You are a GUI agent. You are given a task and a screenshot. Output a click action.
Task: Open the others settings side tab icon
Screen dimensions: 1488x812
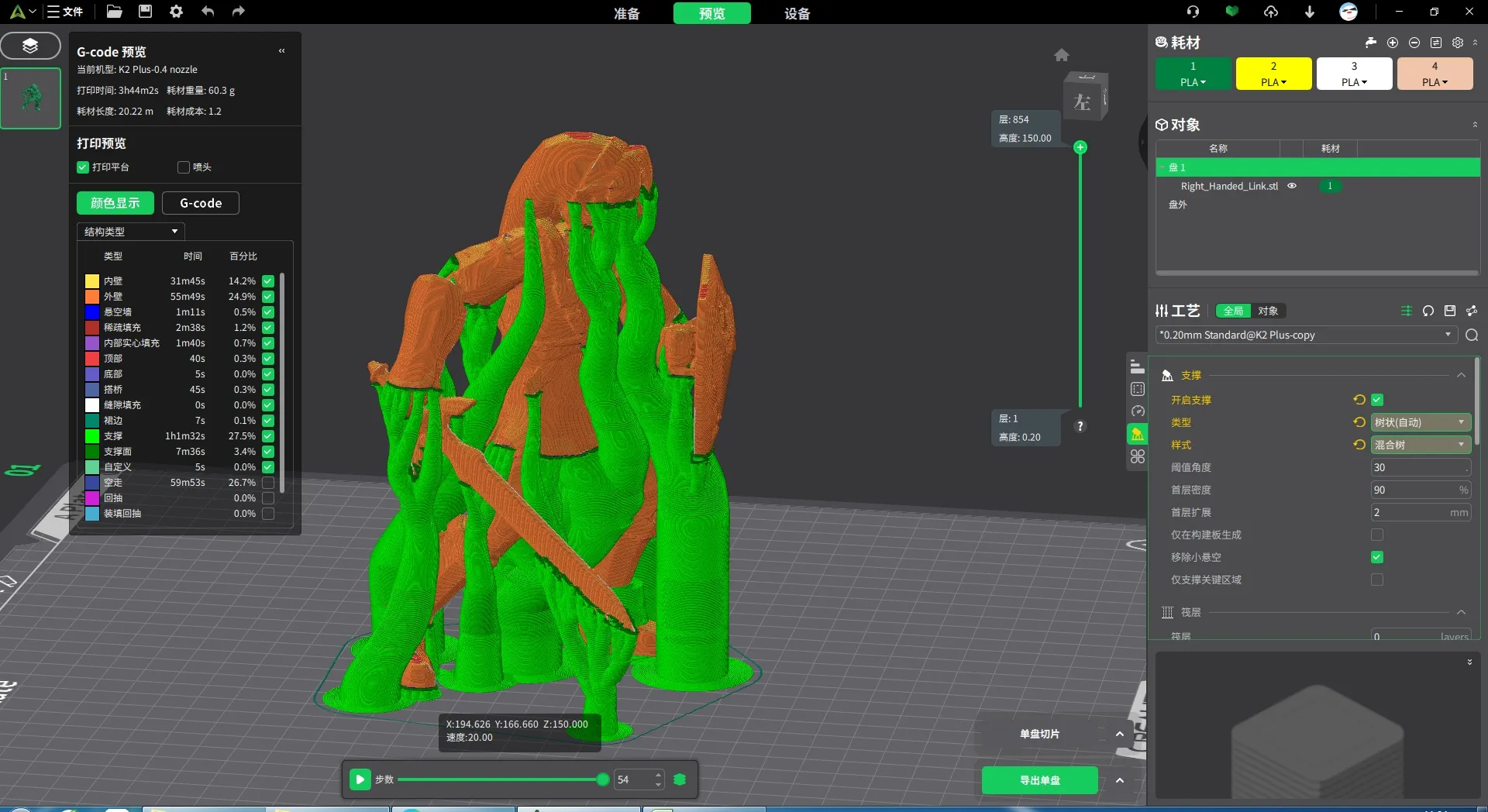1138,456
